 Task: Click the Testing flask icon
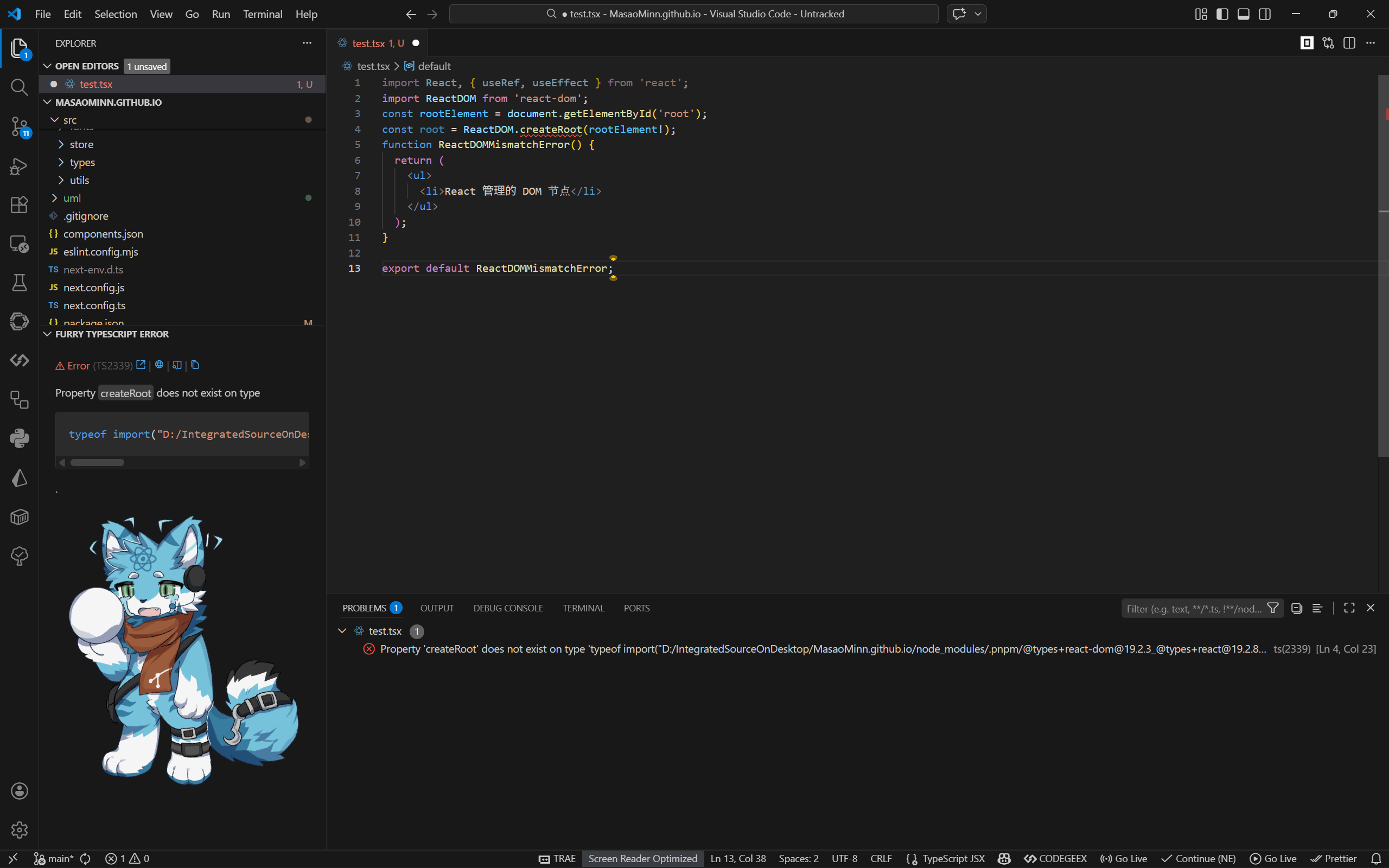click(x=19, y=283)
